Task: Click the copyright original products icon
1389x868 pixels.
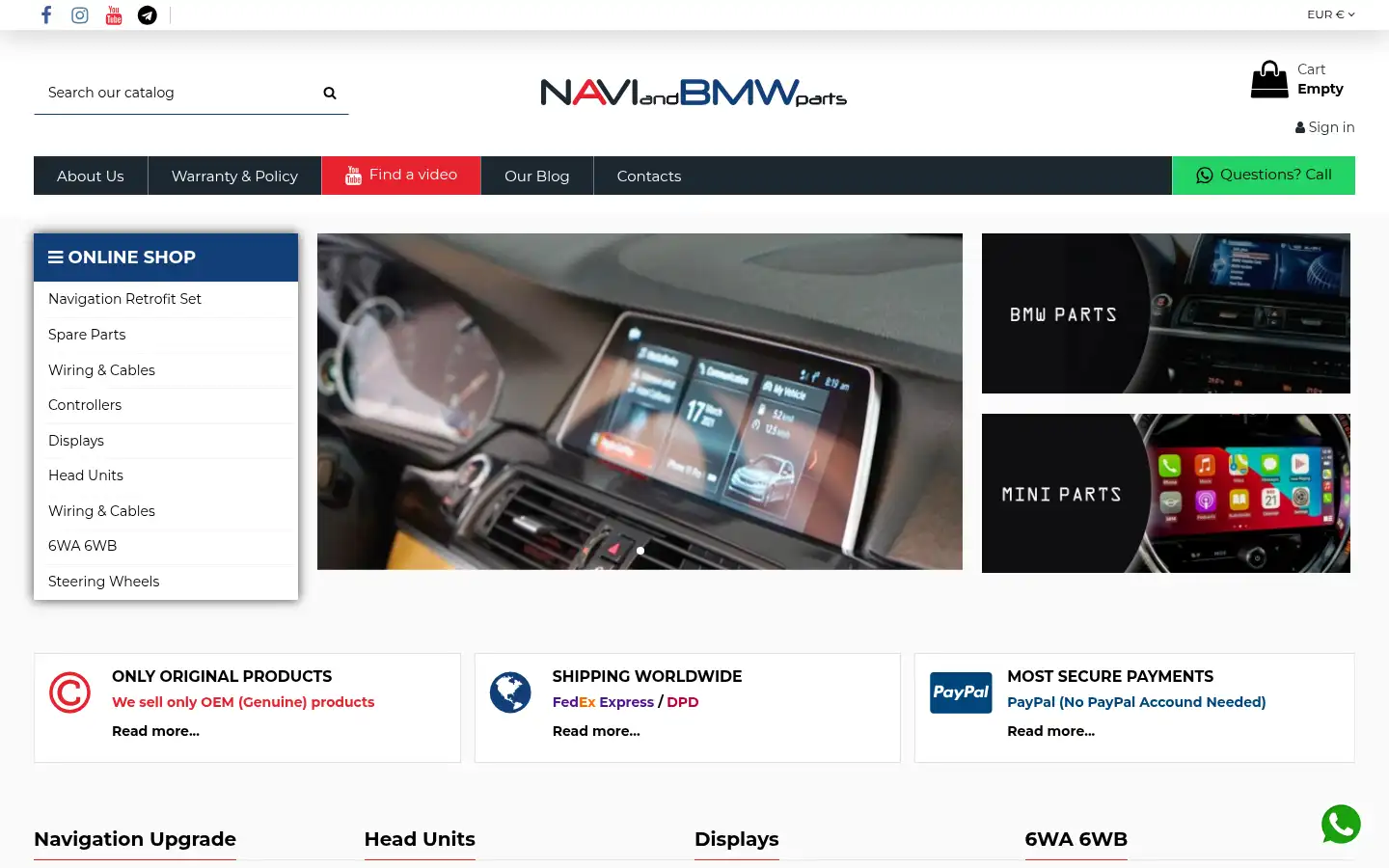Action: (69, 692)
